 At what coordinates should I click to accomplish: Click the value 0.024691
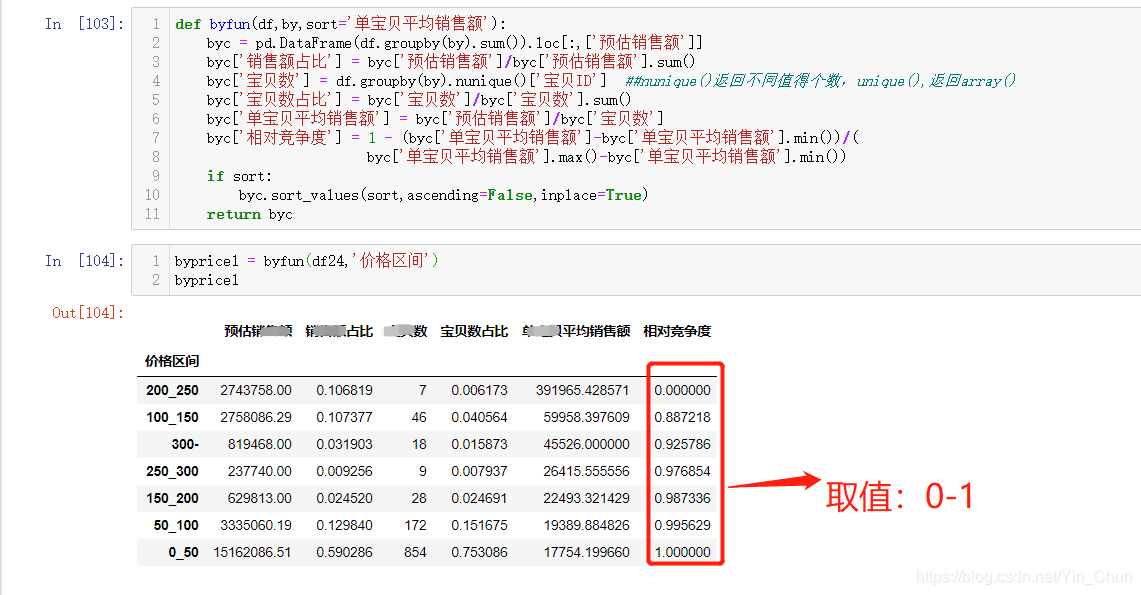point(480,498)
